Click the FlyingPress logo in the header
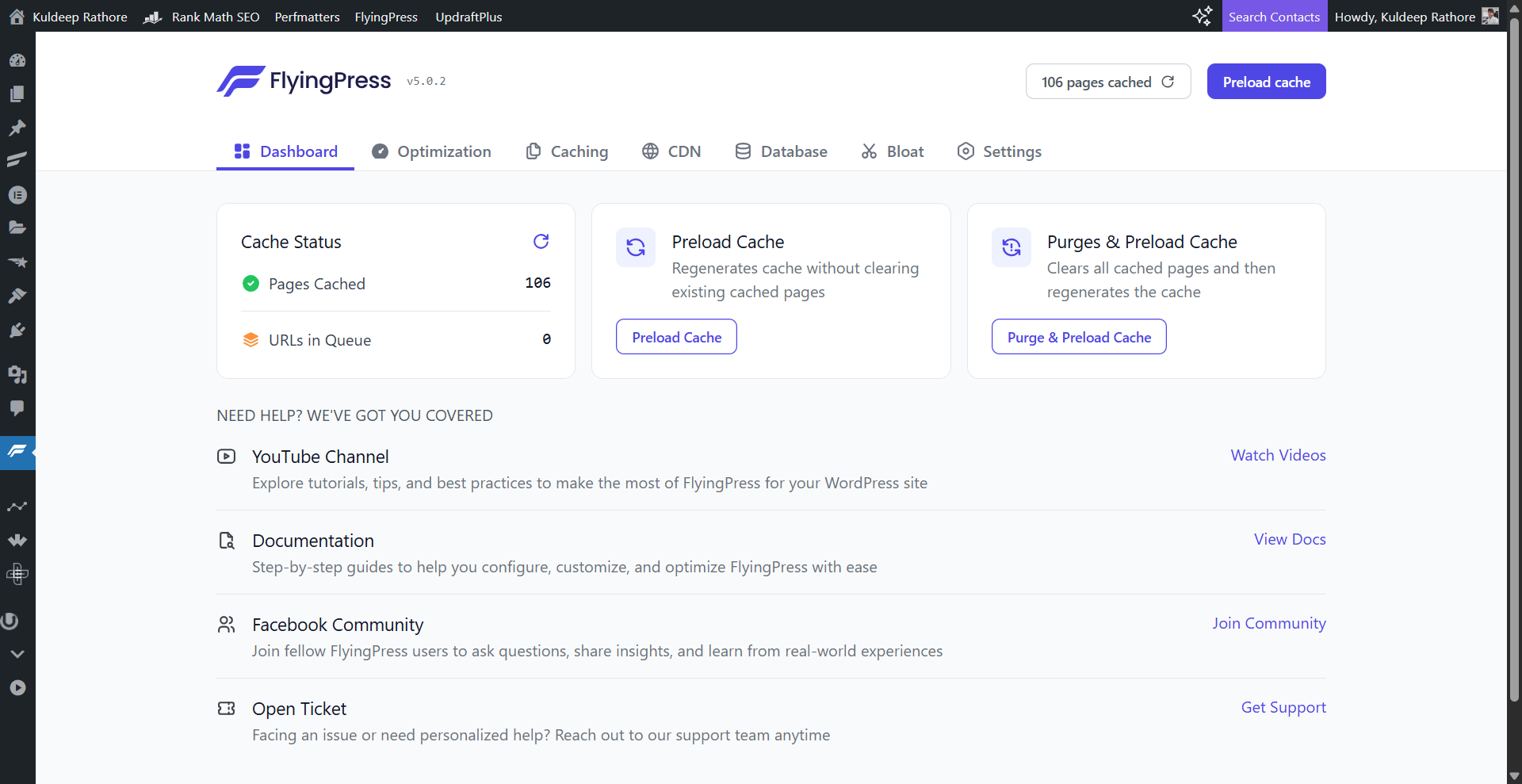Viewport: 1522px width, 784px height. (x=304, y=81)
